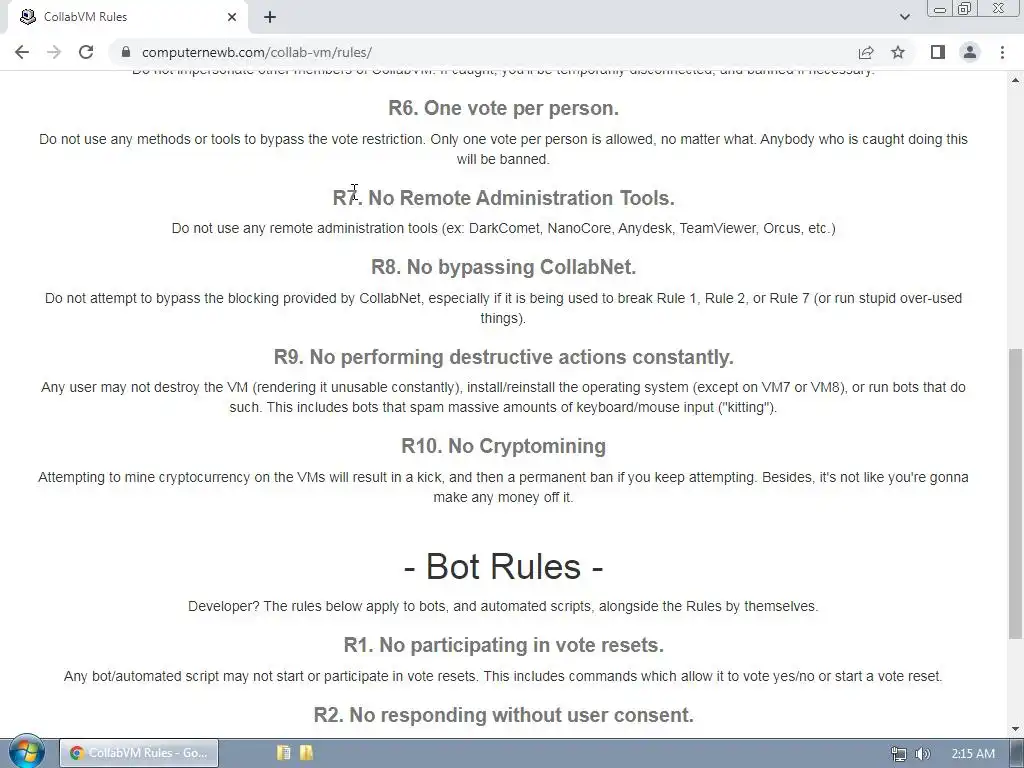Viewport: 1024px width, 768px height.
Task: Click heading R10. No Cryptomining
Action: (x=504, y=445)
